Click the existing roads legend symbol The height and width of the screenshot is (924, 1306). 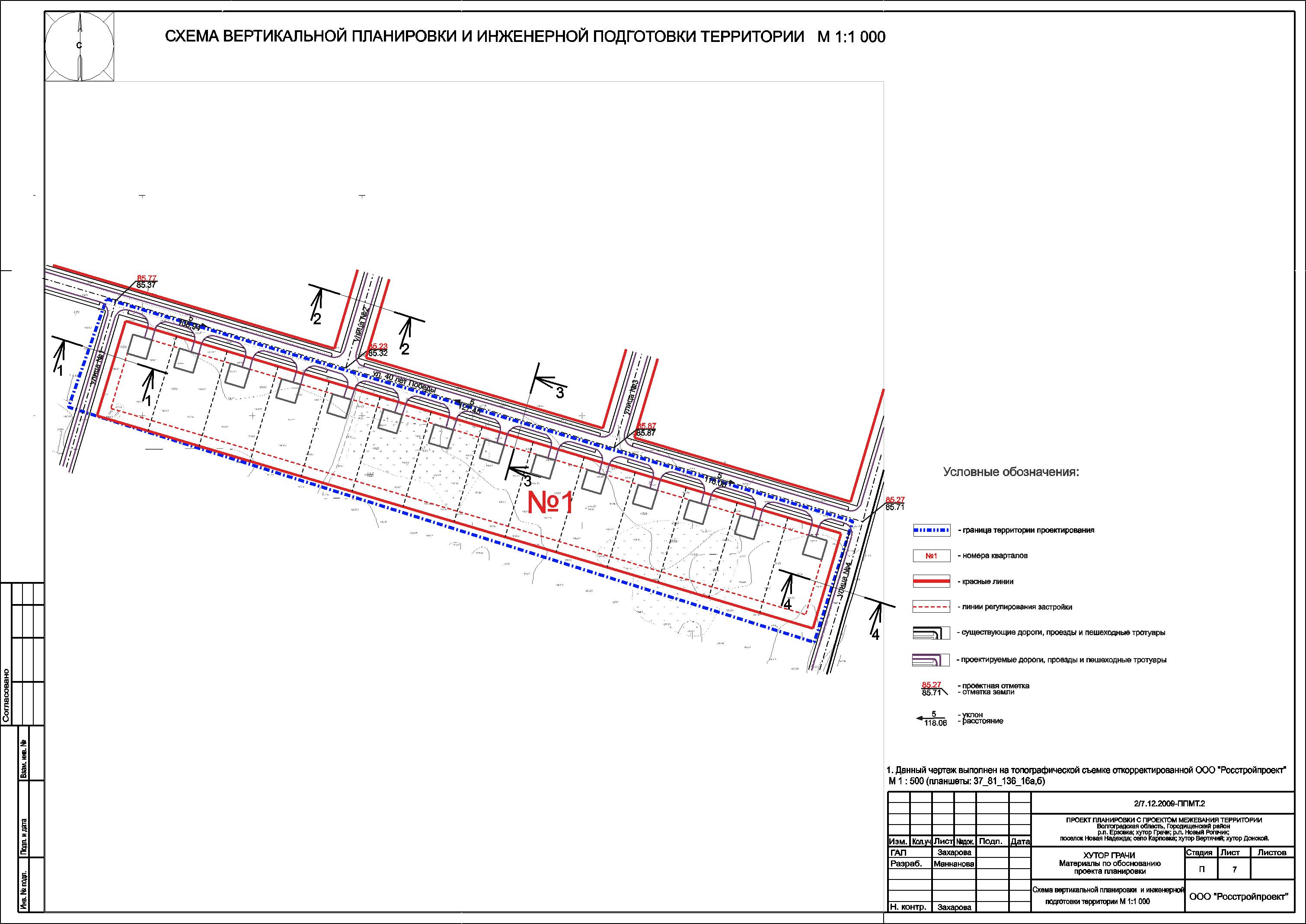931,633
